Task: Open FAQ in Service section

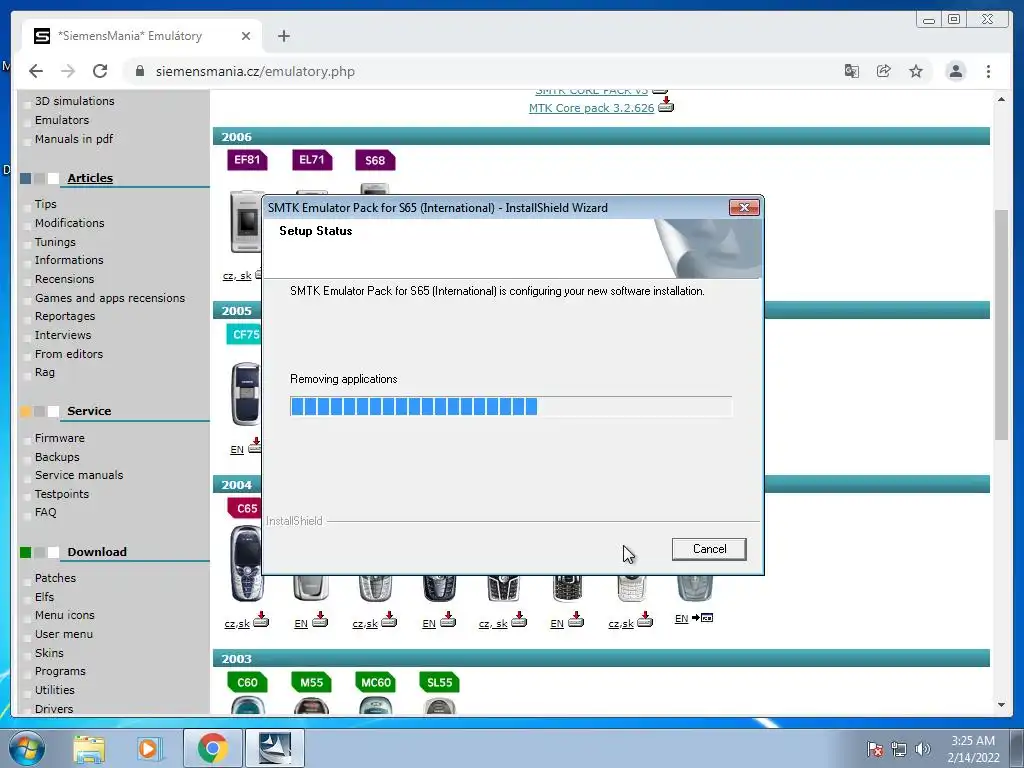Action: 45,512
